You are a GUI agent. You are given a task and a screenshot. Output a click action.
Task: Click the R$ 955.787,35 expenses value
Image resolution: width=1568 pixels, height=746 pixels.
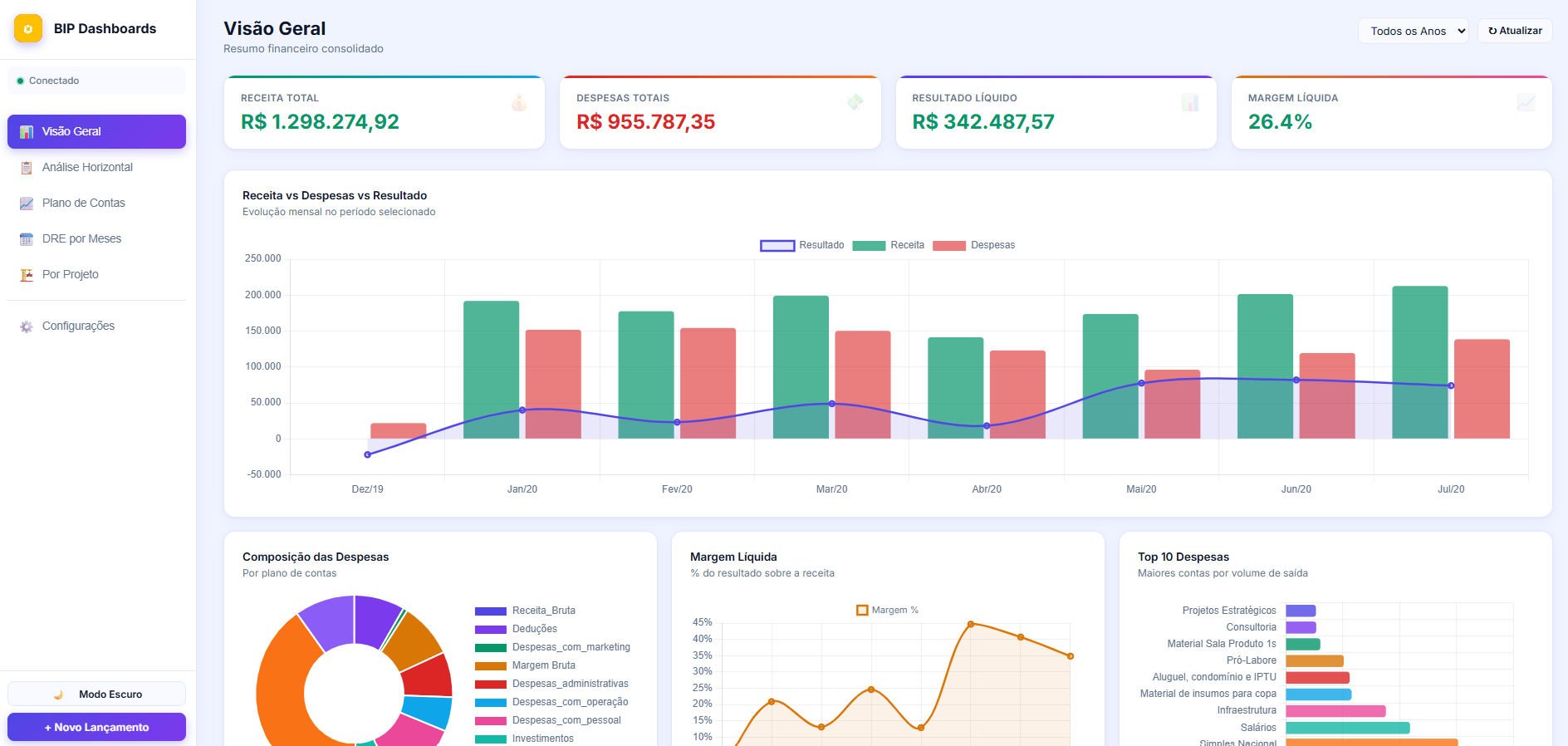(646, 122)
